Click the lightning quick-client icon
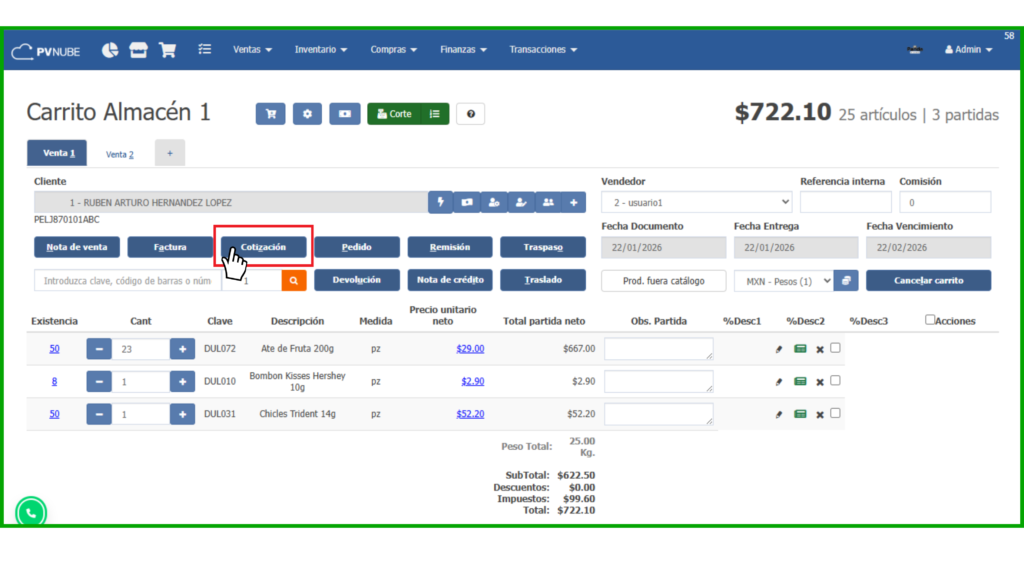This screenshot has height=576, width=1024. point(440,202)
